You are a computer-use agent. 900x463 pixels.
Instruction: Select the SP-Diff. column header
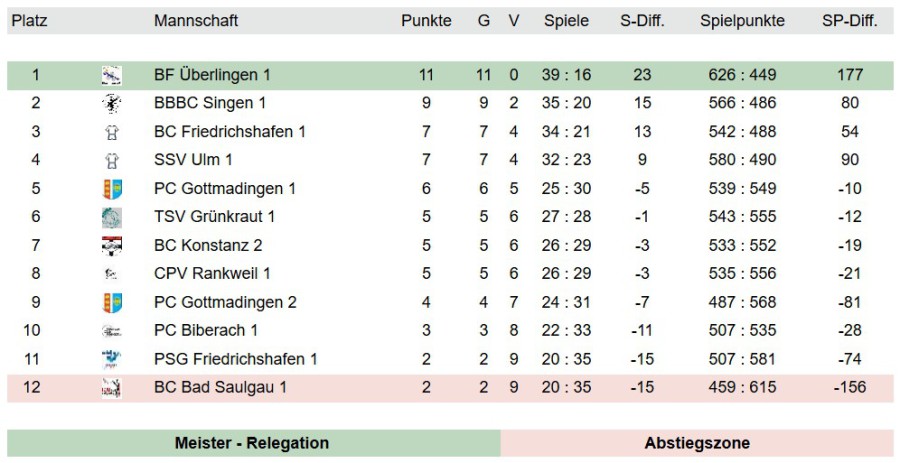[x=849, y=21]
